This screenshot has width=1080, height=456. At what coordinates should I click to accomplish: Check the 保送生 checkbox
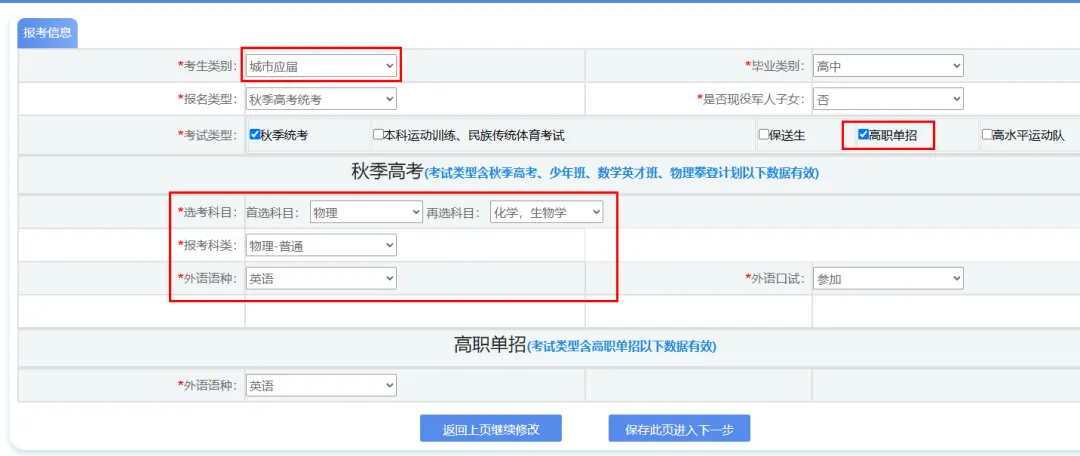point(763,134)
